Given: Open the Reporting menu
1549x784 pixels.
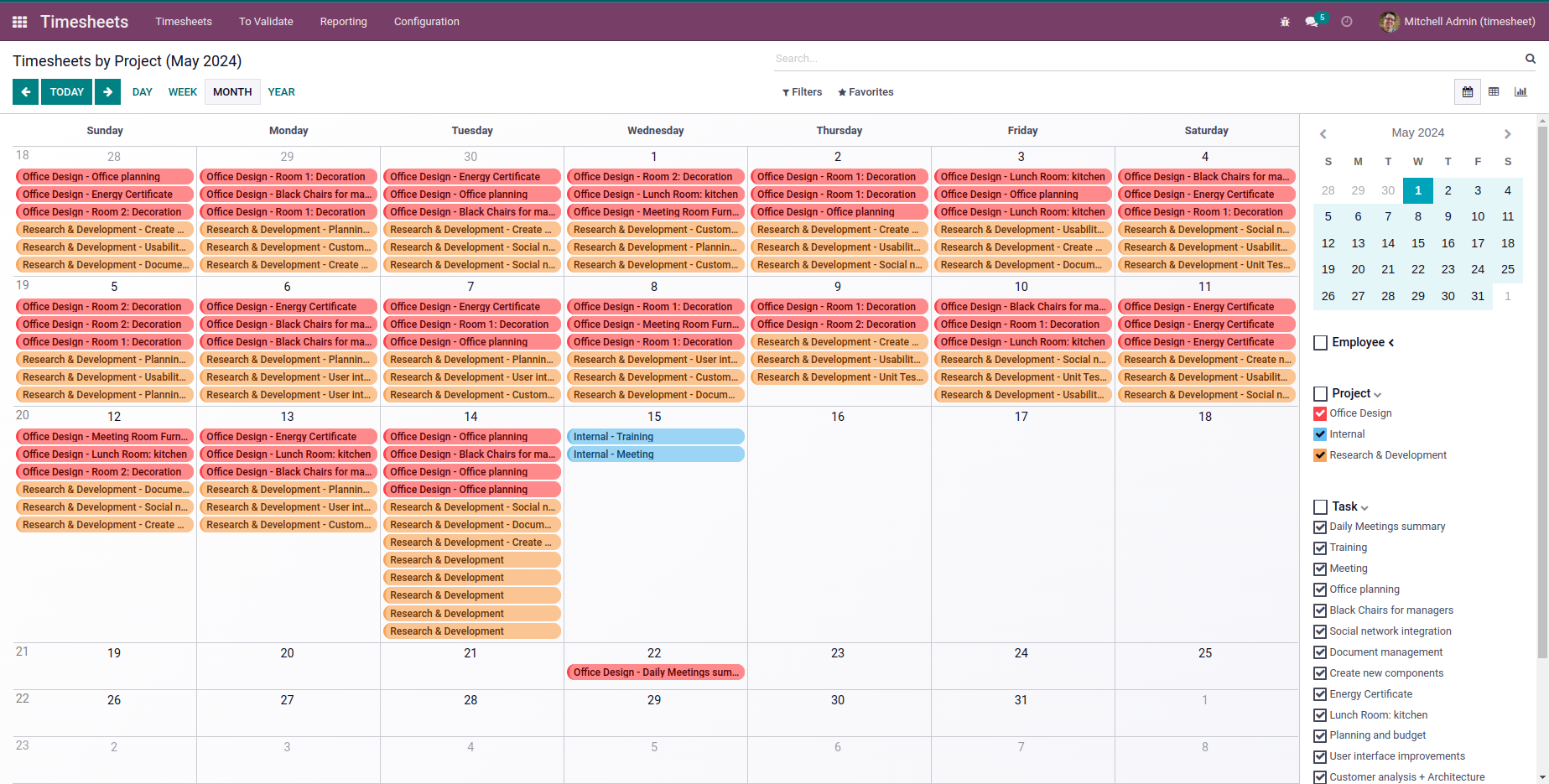Looking at the screenshot, I should (343, 22).
